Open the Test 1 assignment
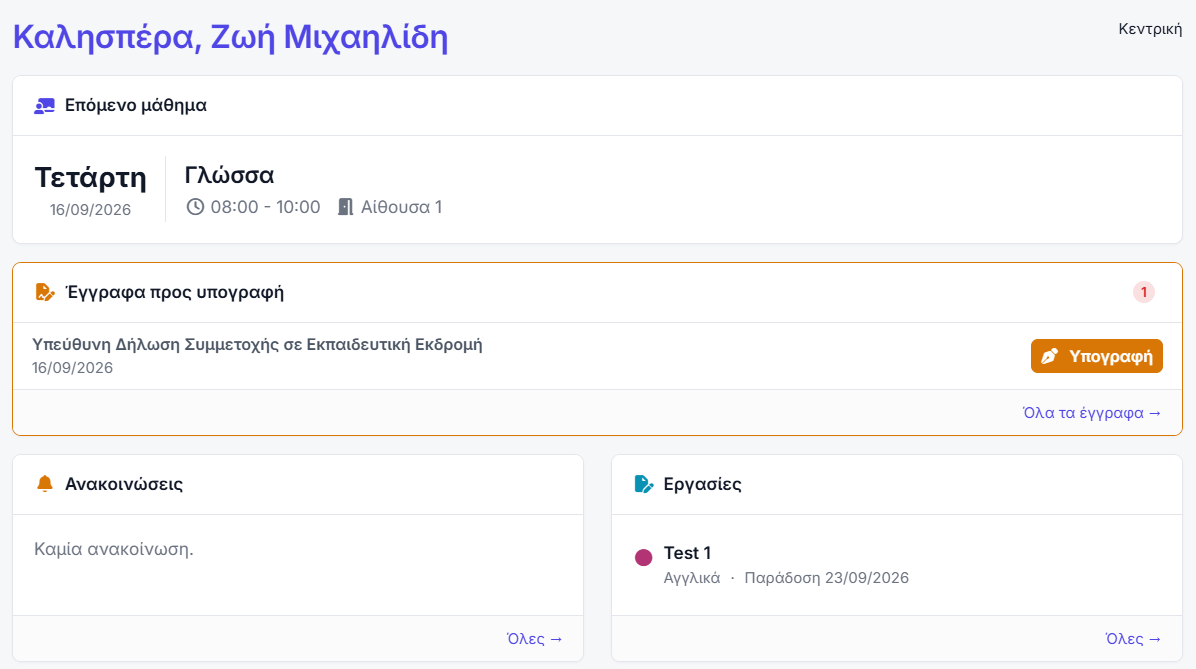The height and width of the screenshot is (669, 1196). coord(687,553)
